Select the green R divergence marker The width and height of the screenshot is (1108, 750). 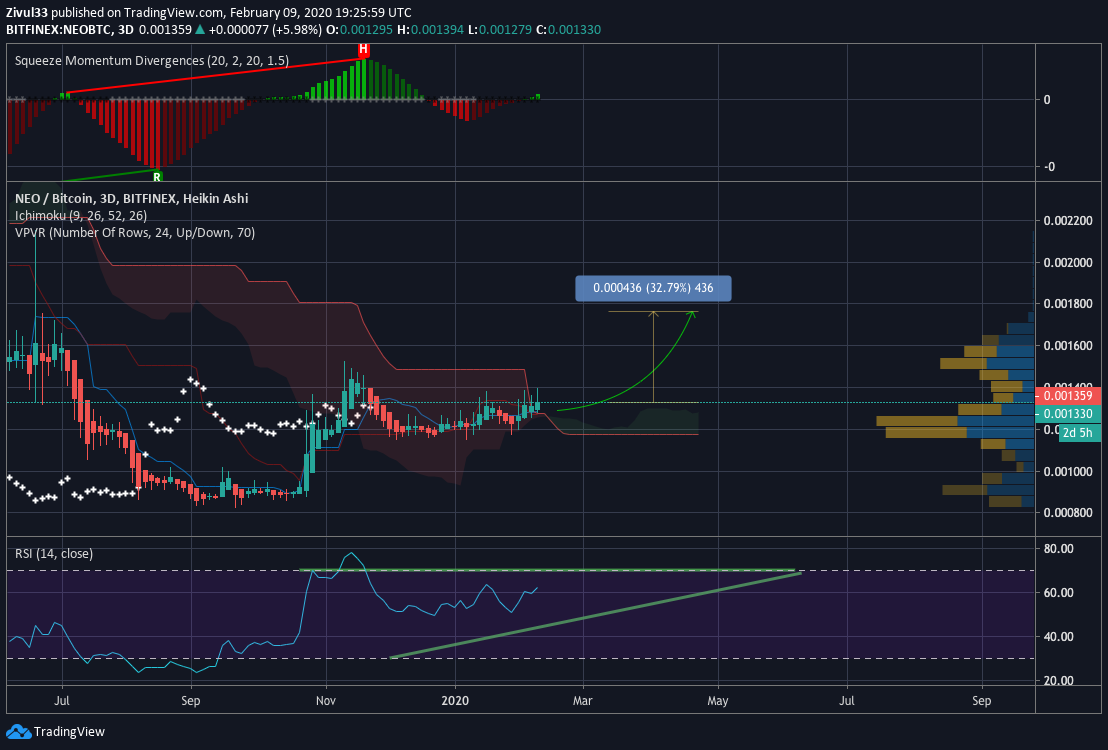coord(157,176)
